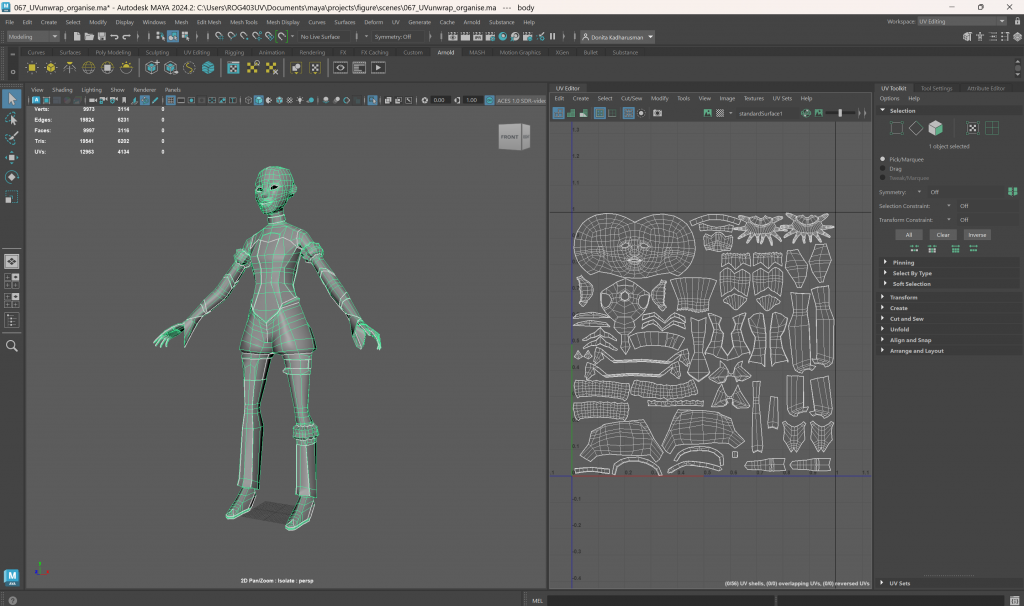Click the vertex selection square icon in UV Toolkit
The height and width of the screenshot is (606, 1024).
tap(897, 128)
